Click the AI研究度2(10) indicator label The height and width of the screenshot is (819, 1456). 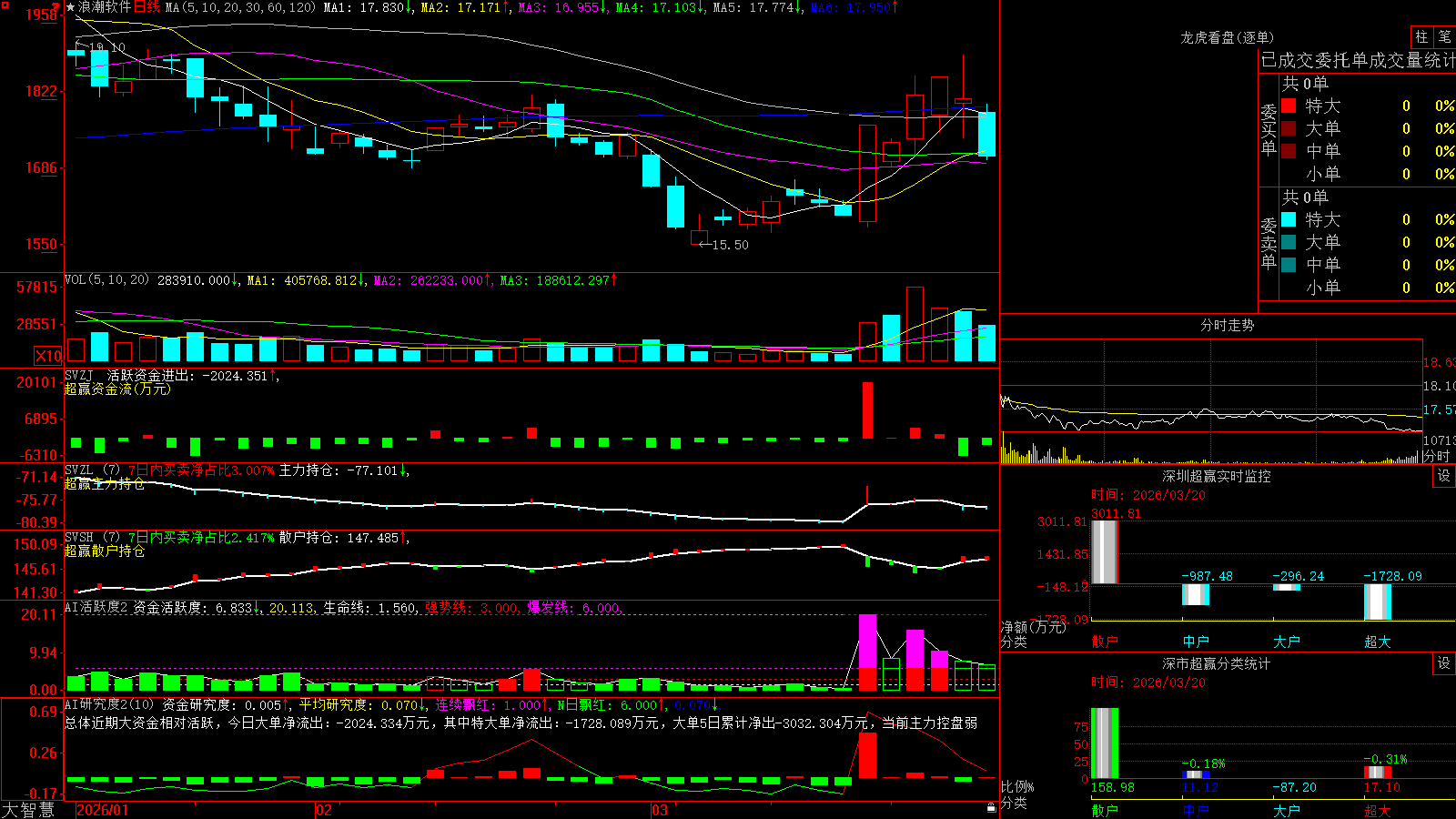(x=109, y=704)
